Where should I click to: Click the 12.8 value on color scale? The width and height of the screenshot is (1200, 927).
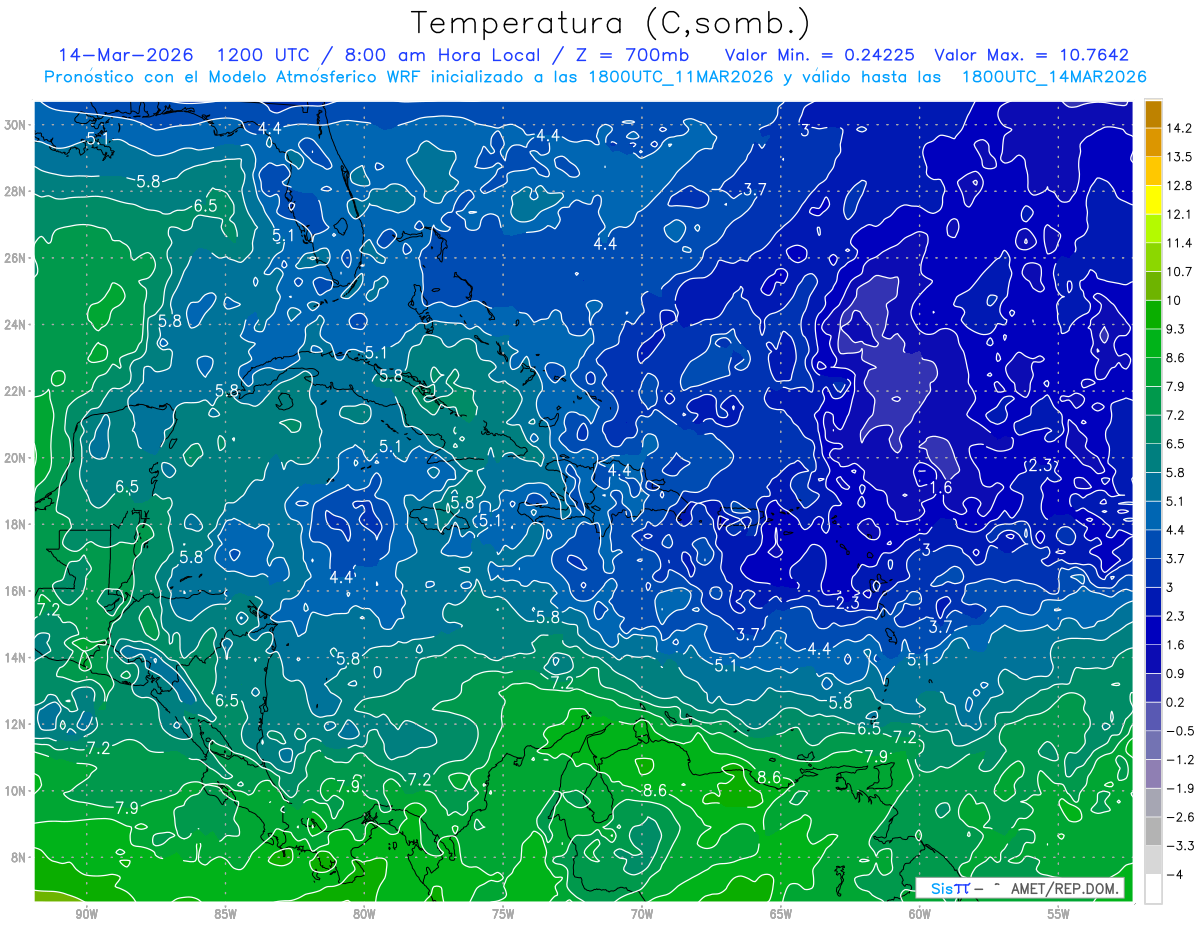pos(1179,186)
